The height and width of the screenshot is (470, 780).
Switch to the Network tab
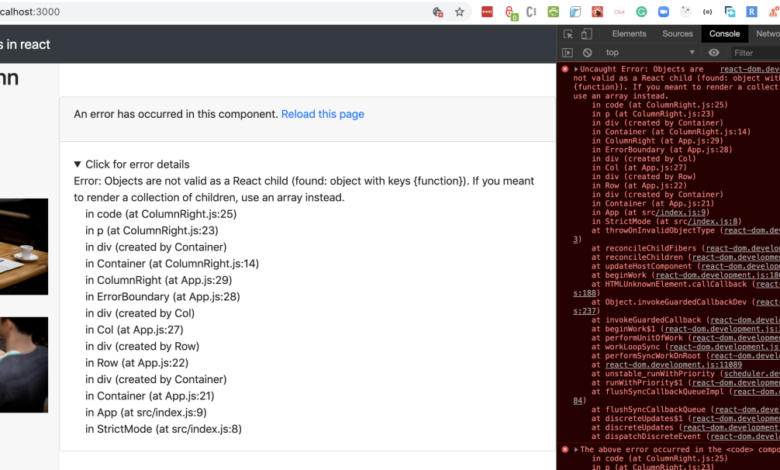click(768, 34)
